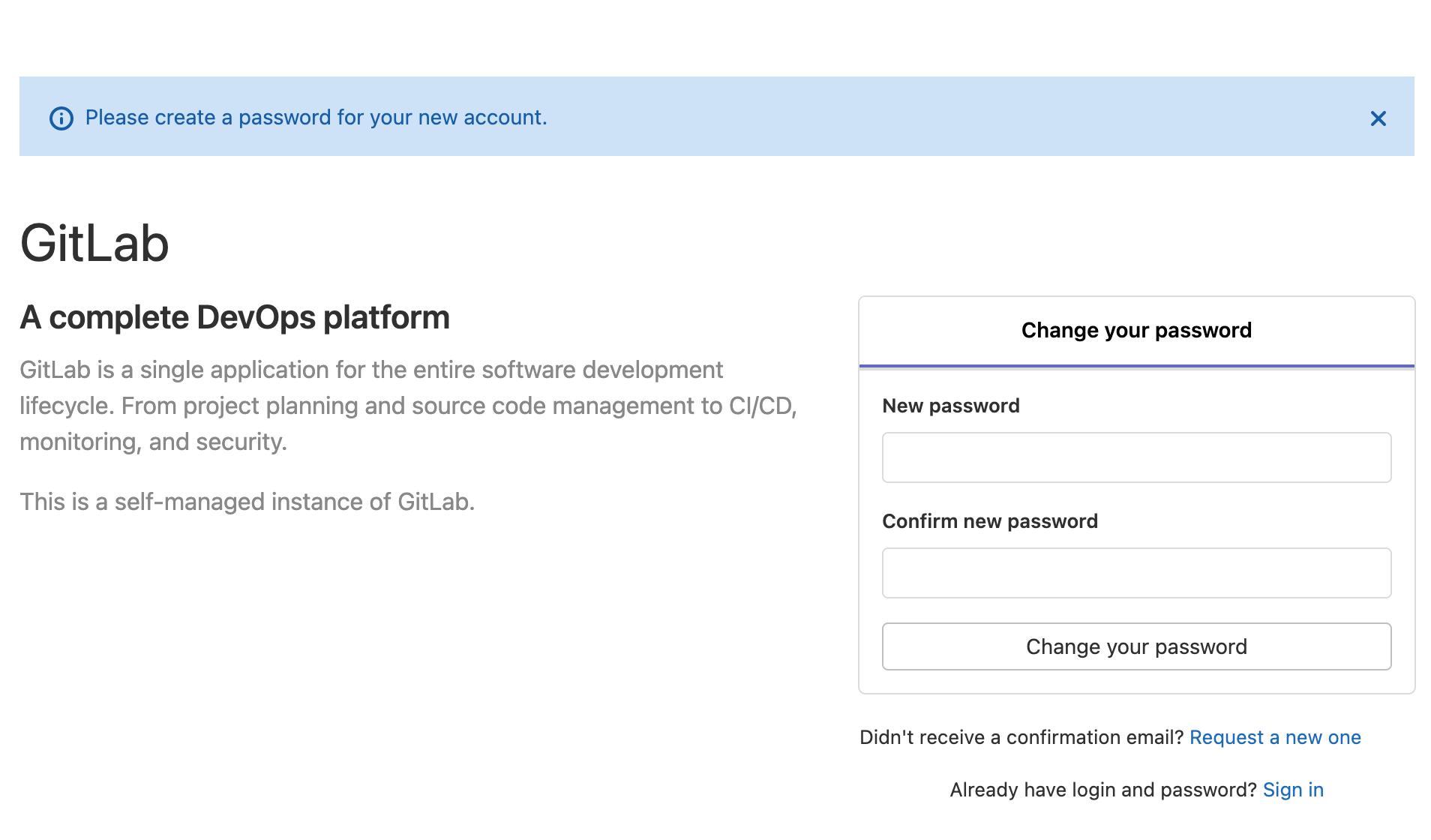Click 'Please create a password for your new account.' message
Screen dimensions: 1431x840
tap(316, 118)
